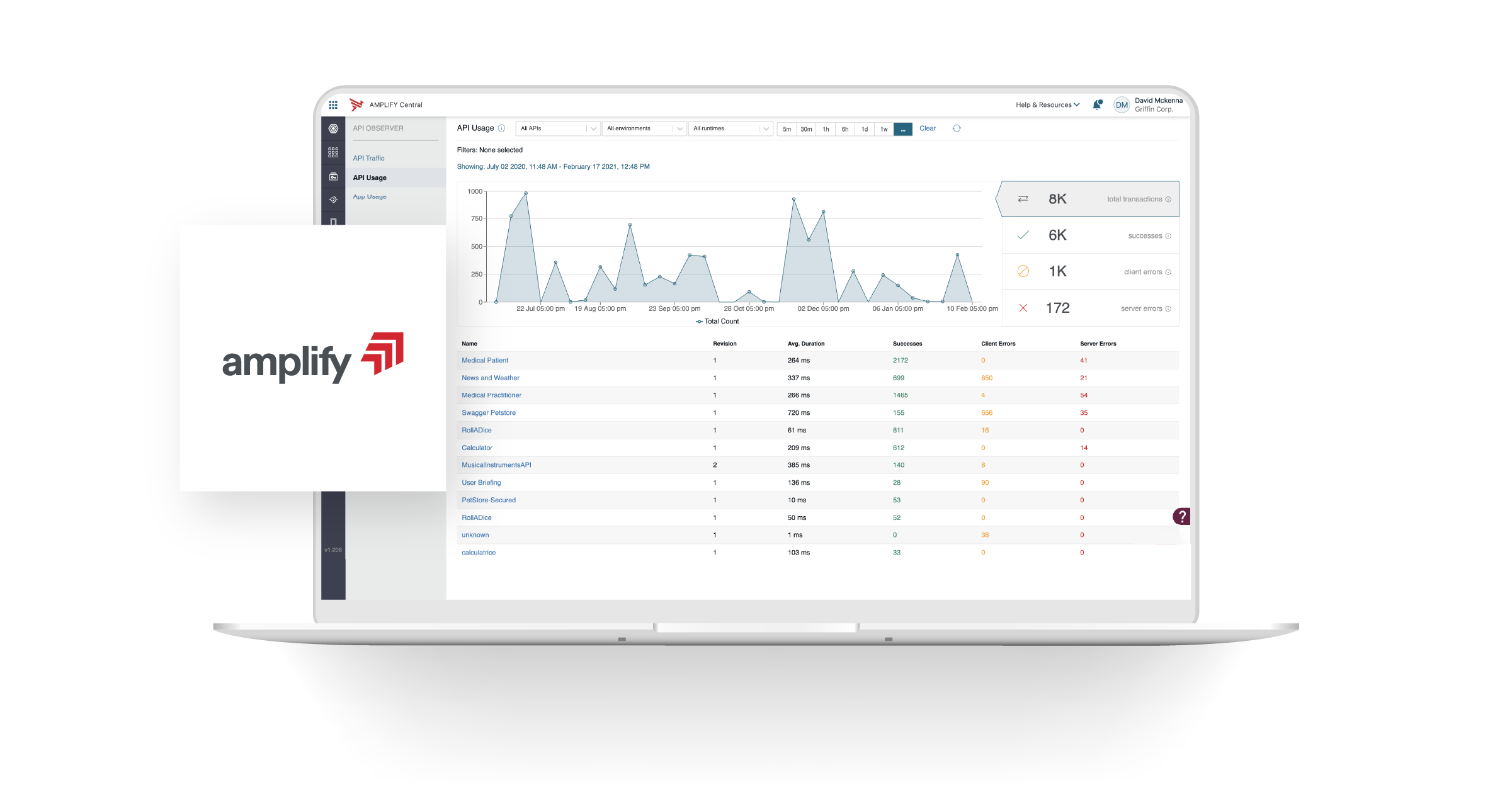Image resolution: width=1512 pixels, height=790 pixels.
Task: Open the Swagger Petstore API
Action: coord(489,413)
